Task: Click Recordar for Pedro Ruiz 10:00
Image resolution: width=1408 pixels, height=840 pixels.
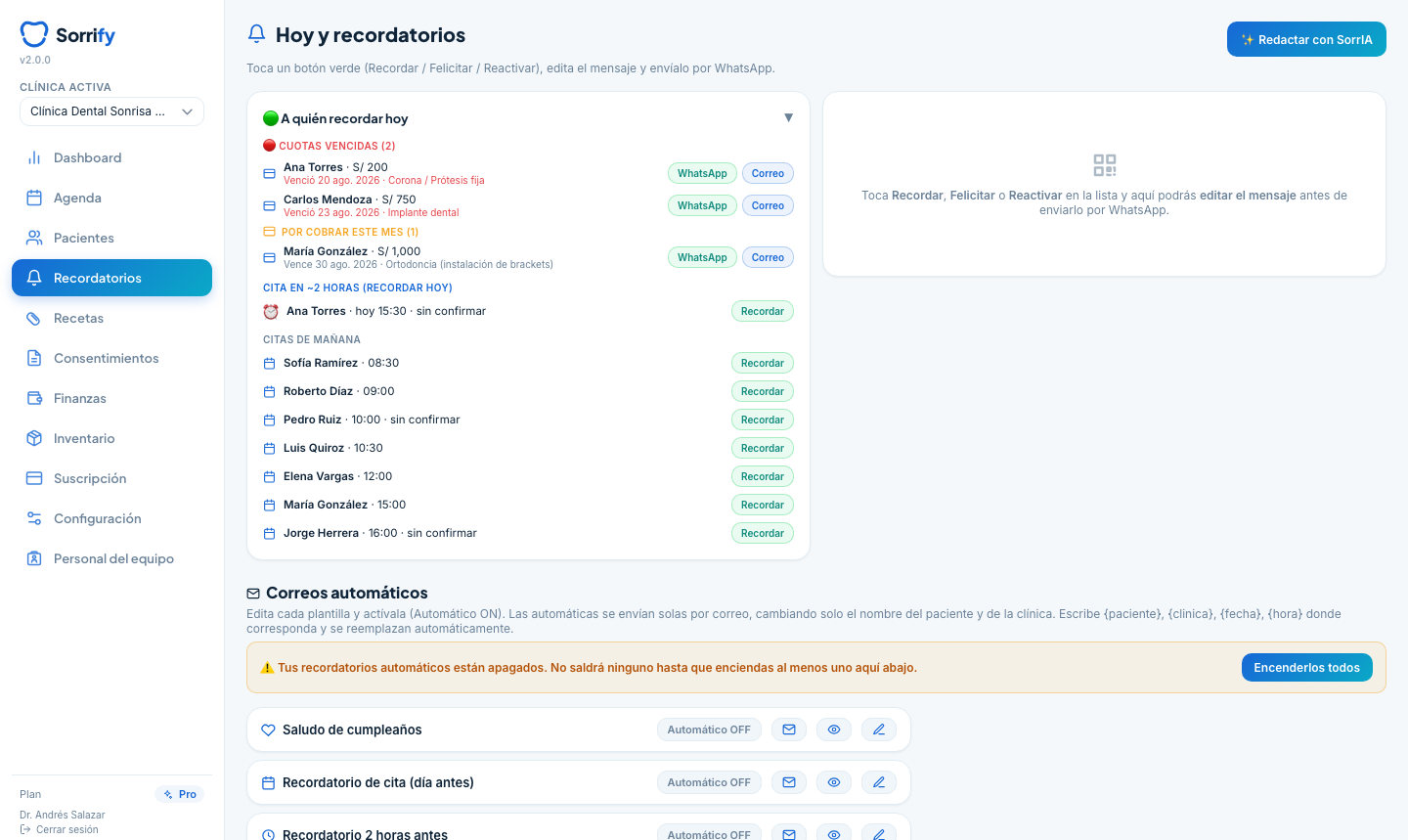Action: point(763,420)
